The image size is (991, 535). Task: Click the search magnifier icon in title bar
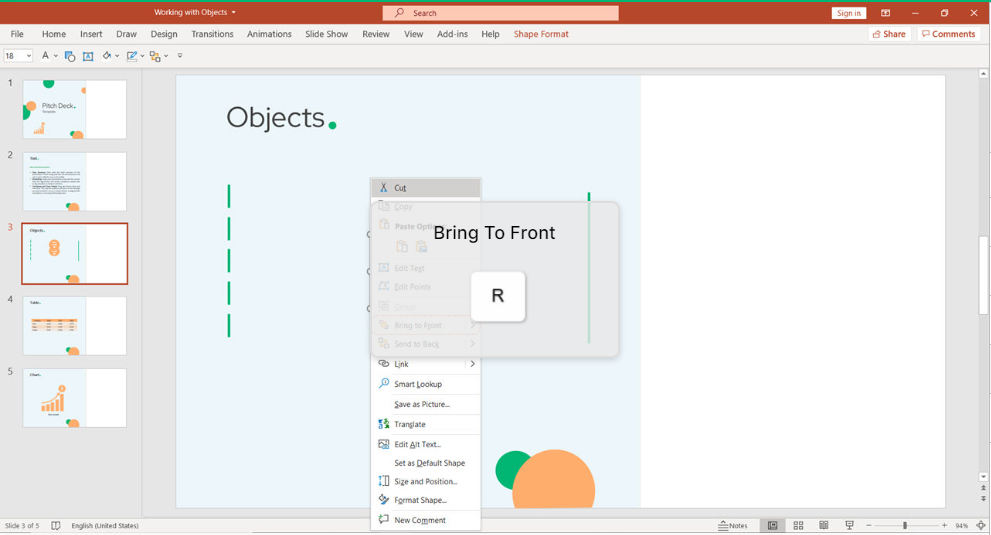pyautogui.click(x=399, y=13)
